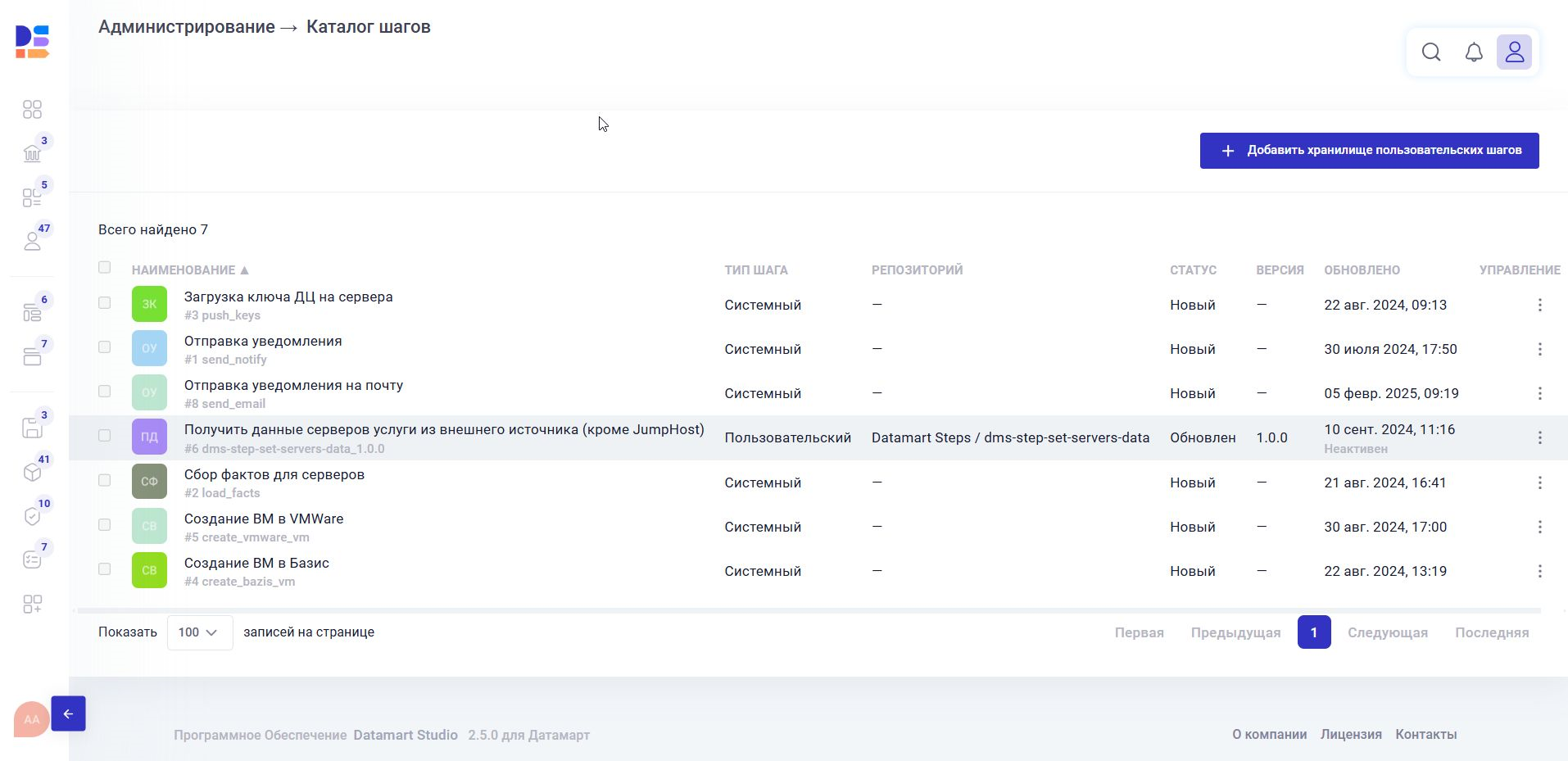Open sidebar shield icon with badge 10
Image resolution: width=1568 pixels, height=761 pixels.
pyautogui.click(x=32, y=516)
